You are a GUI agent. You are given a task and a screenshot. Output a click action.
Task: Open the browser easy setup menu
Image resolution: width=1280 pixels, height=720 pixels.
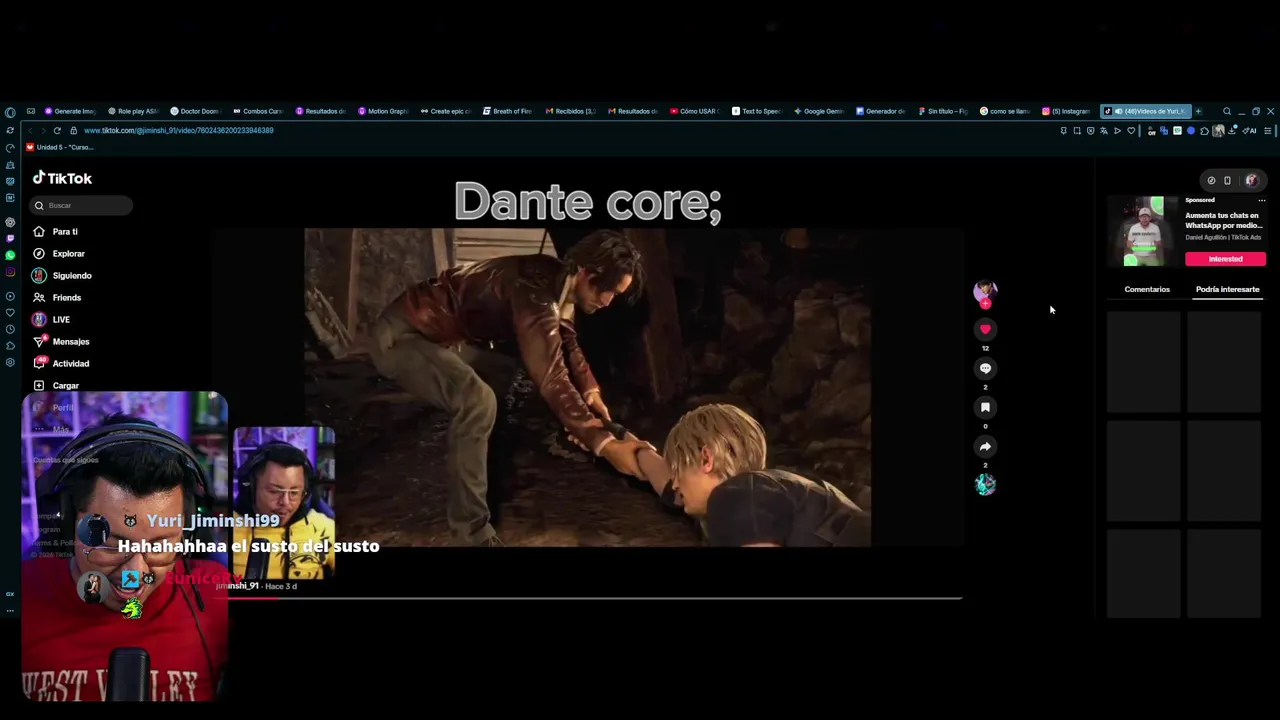(x=1267, y=131)
